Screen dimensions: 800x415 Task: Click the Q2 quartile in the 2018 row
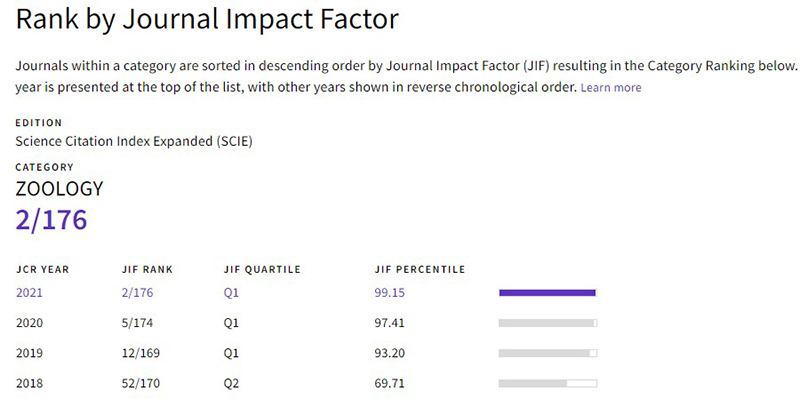point(232,383)
